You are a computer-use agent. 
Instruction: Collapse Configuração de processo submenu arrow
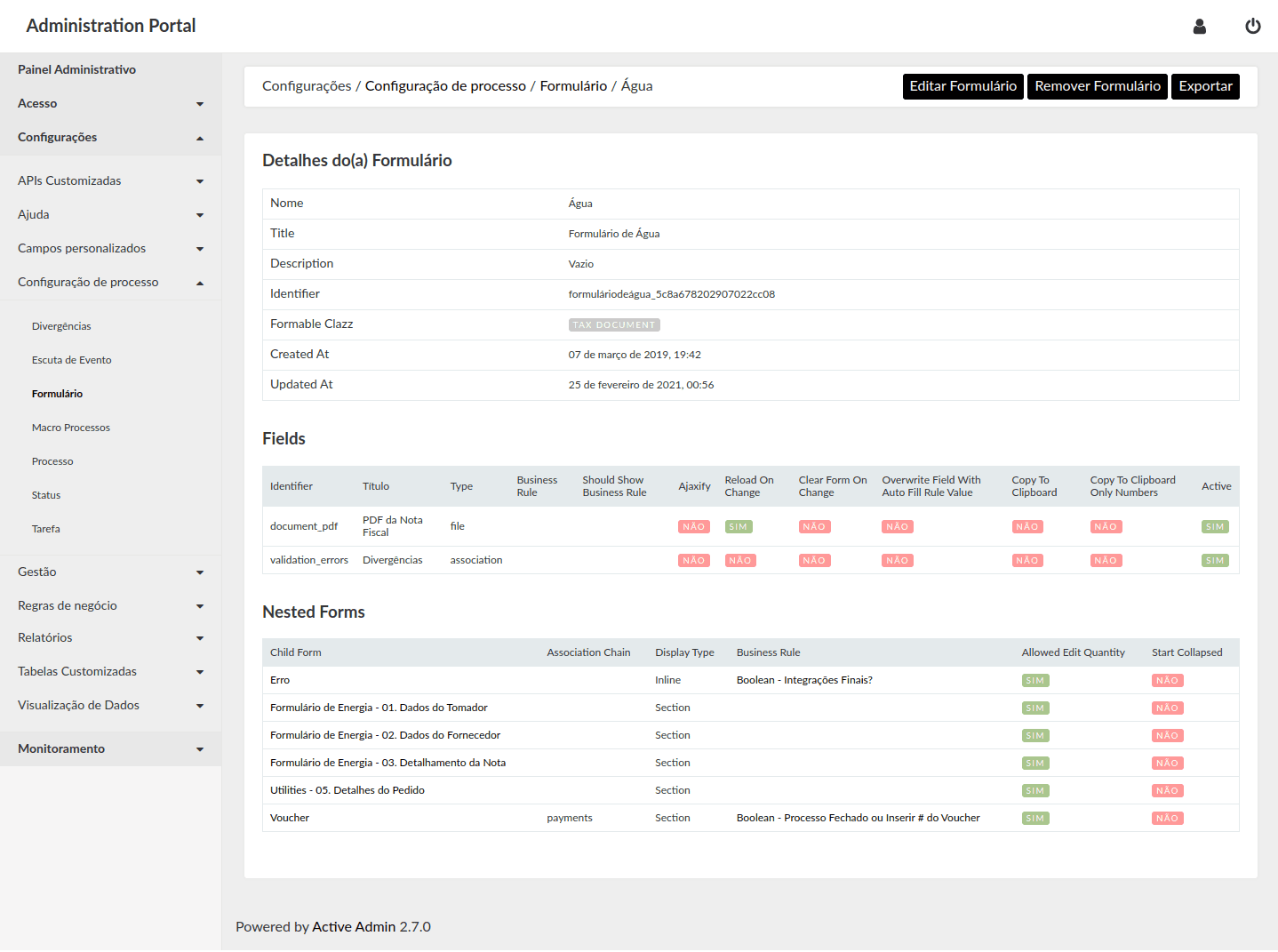click(200, 283)
